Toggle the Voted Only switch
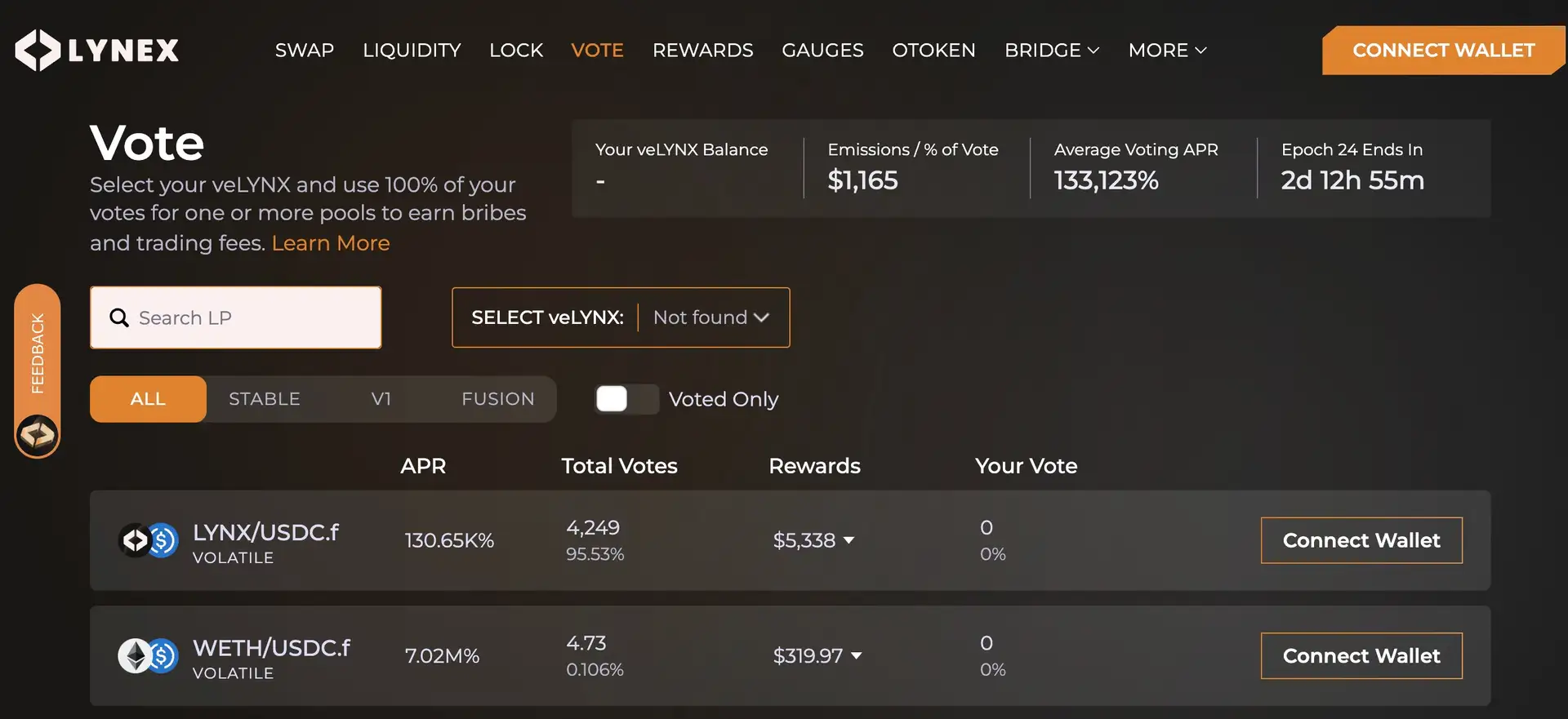 click(626, 399)
